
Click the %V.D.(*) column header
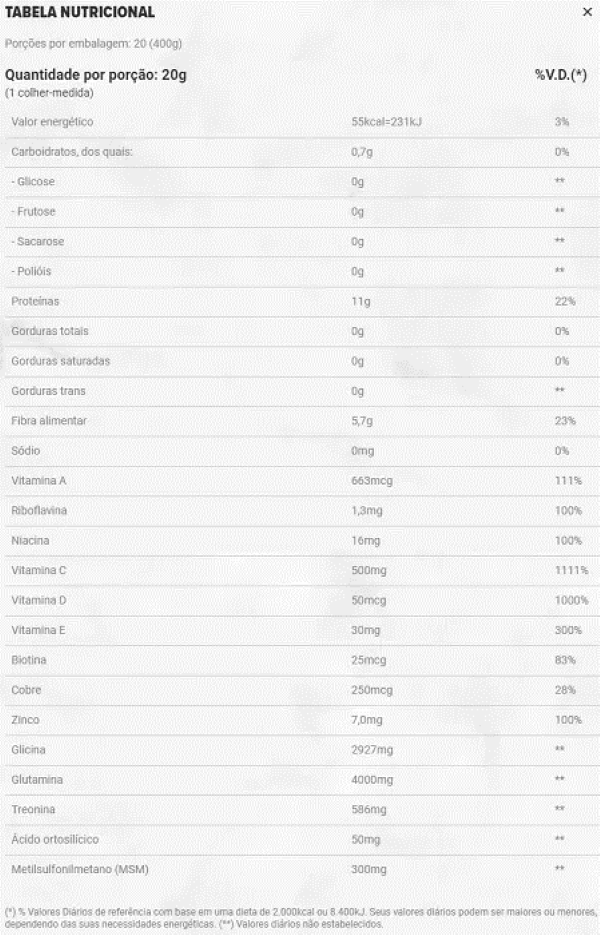(x=561, y=75)
